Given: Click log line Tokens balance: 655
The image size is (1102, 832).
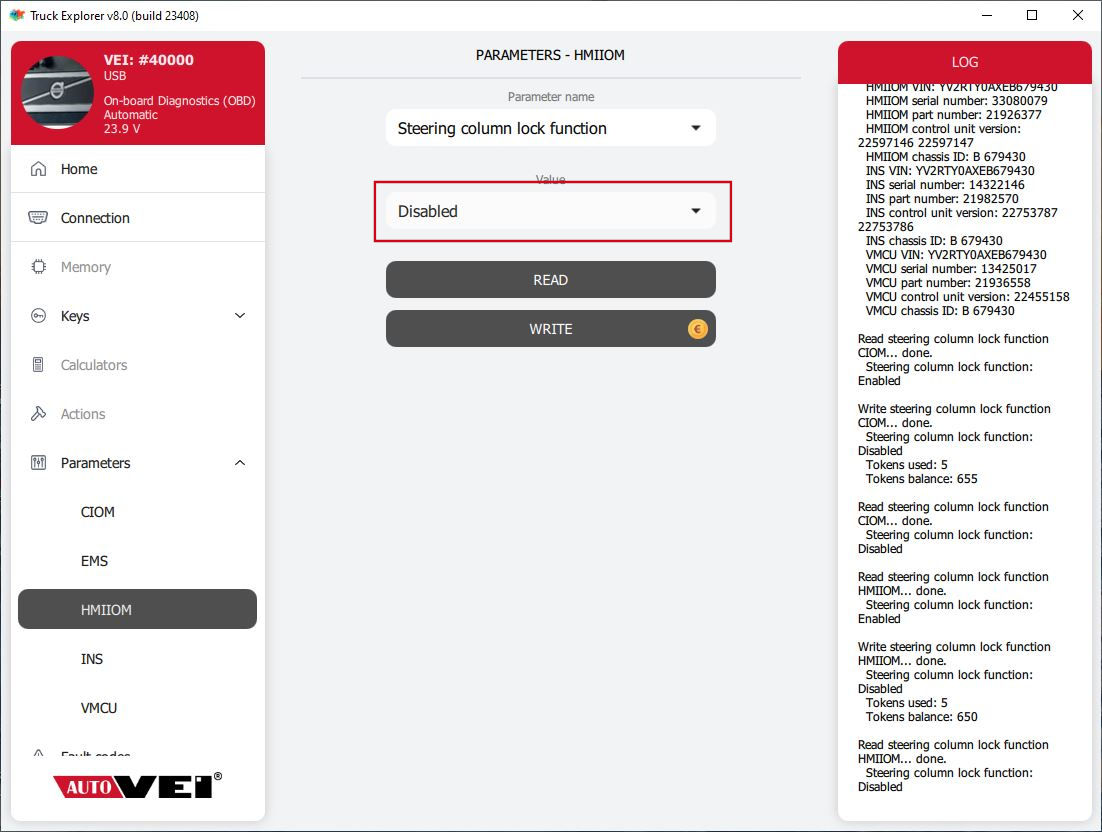Looking at the screenshot, I should (x=921, y=479).
